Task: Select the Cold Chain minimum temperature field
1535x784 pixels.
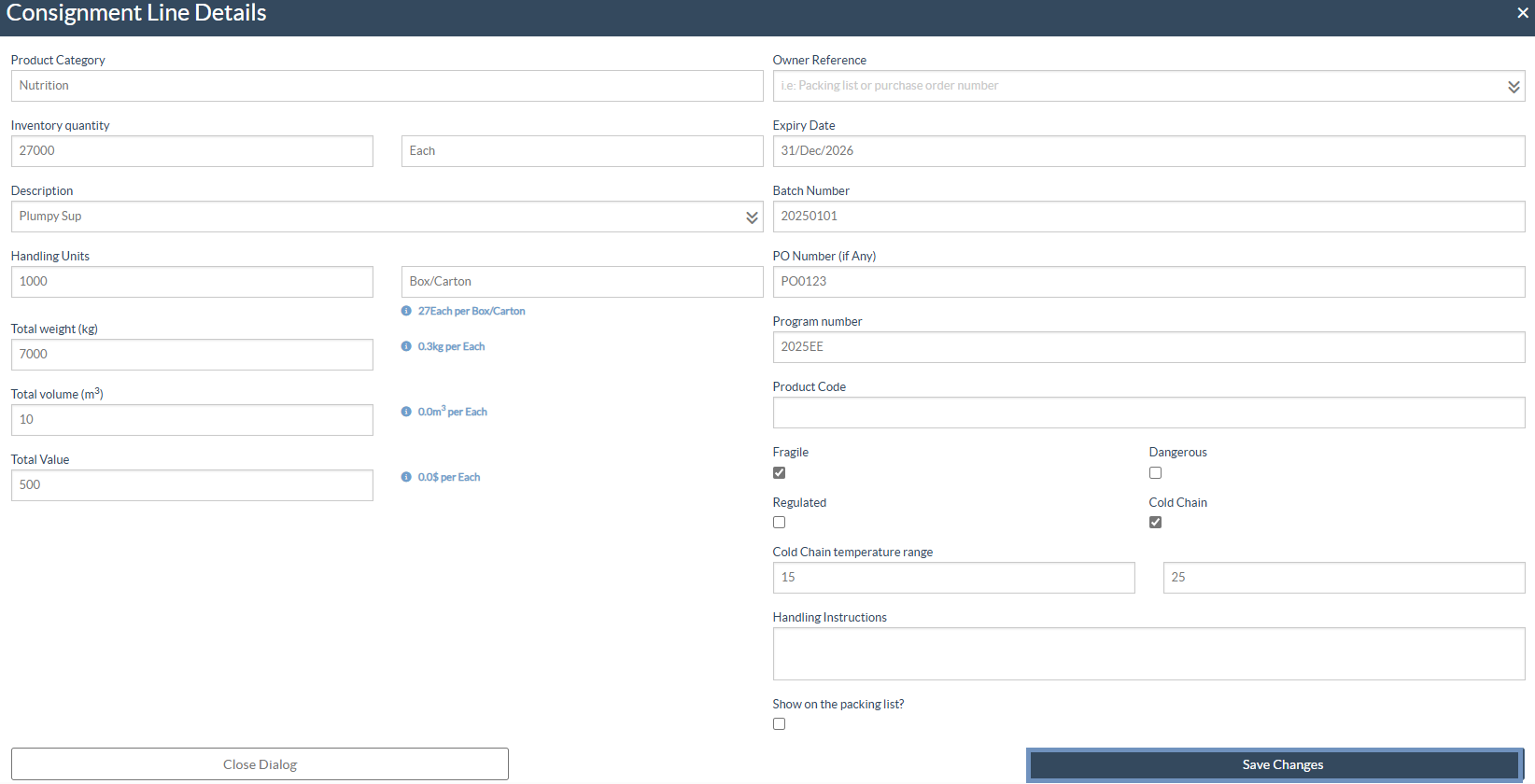Action: tap(952, 578)
